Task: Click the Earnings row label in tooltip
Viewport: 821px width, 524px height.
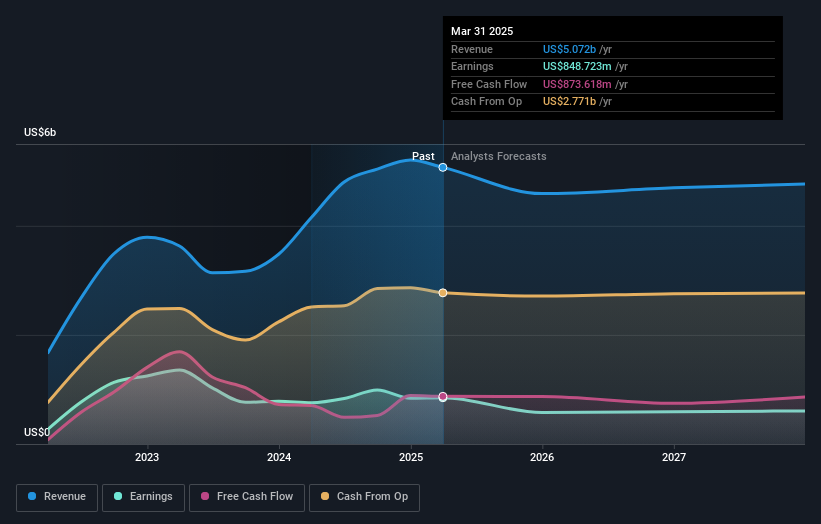Action: [472, 66]
